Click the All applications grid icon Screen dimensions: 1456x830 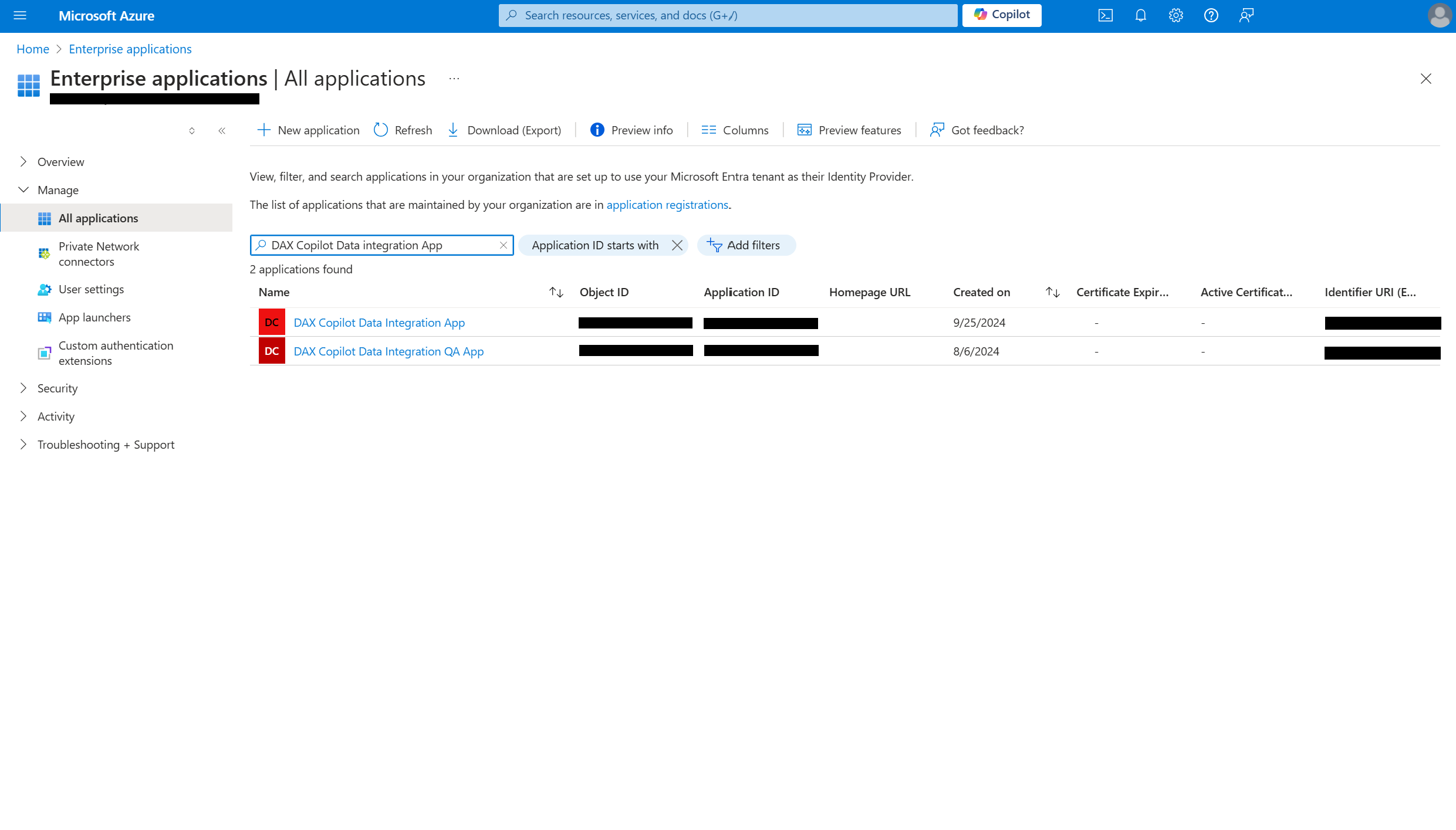pos(45,218)
